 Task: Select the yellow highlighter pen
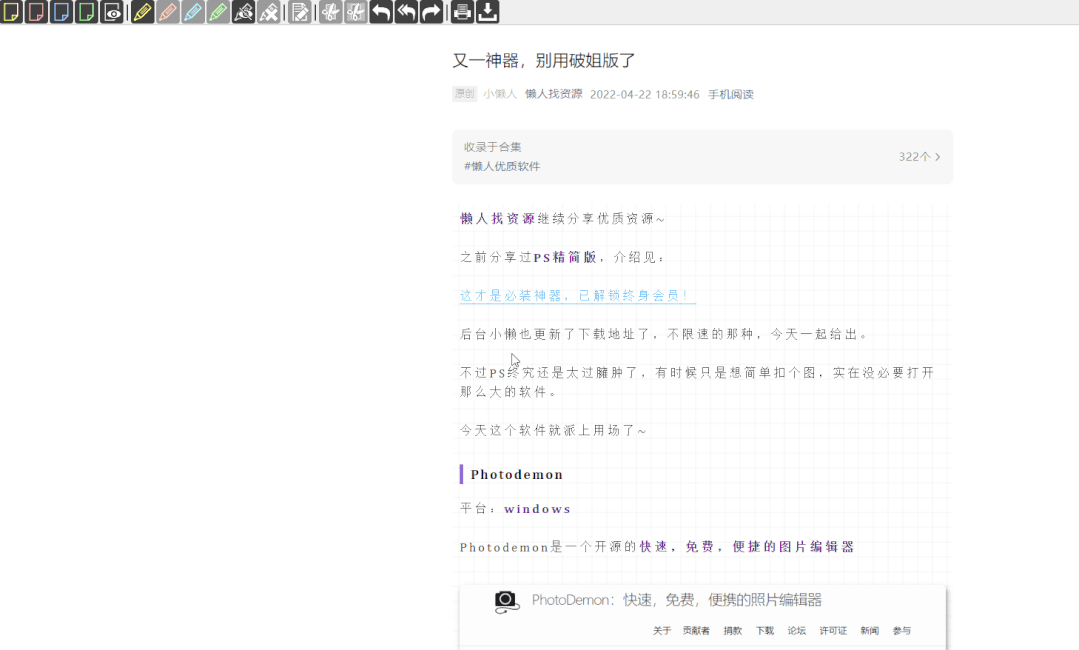[x=142, y=12]
